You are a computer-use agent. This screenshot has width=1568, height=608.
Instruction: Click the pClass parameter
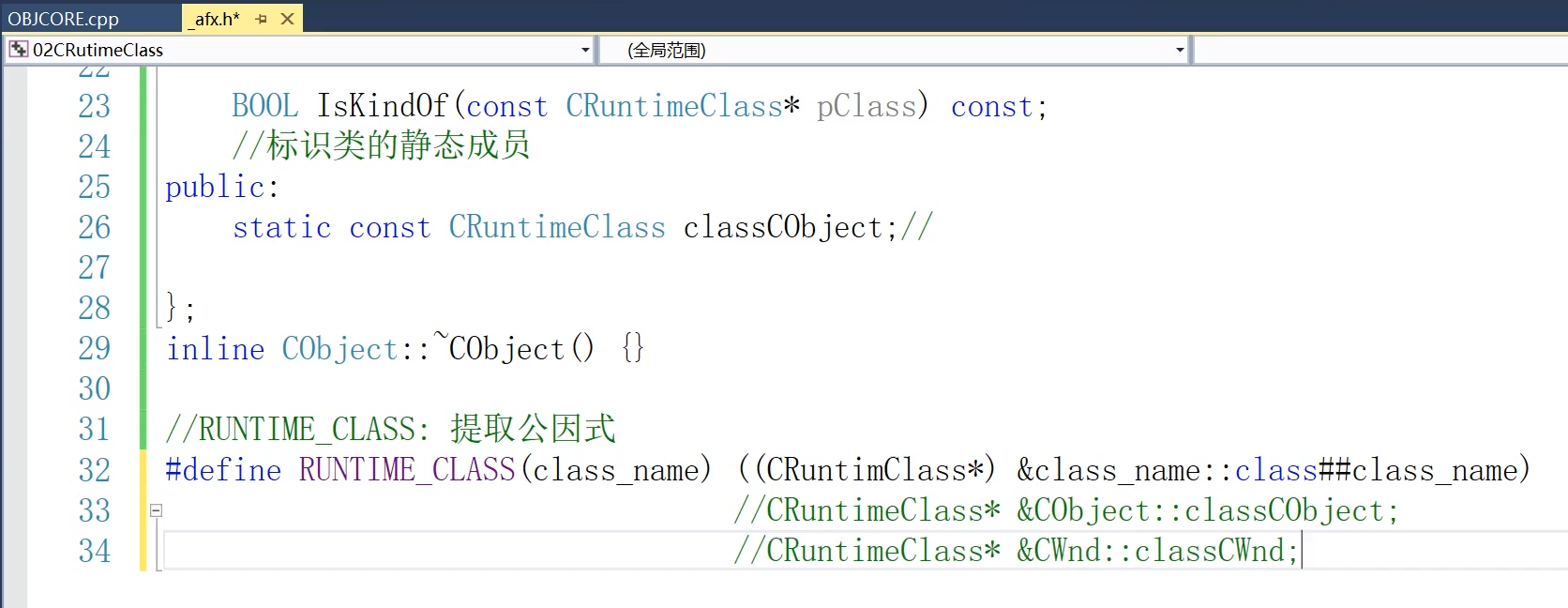867,107
